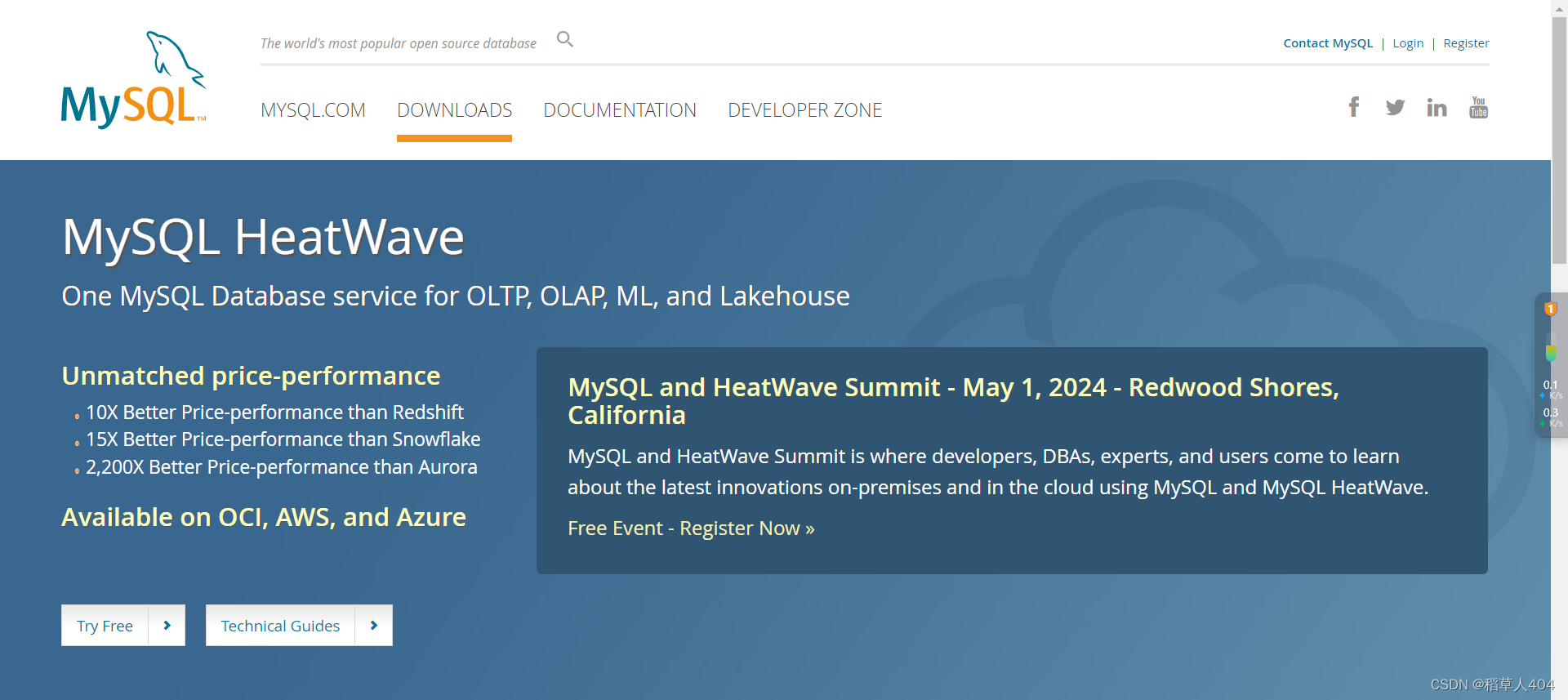Open the MySQL Twitter icon
1568x700 pixels.
(x=1395, y=107)
